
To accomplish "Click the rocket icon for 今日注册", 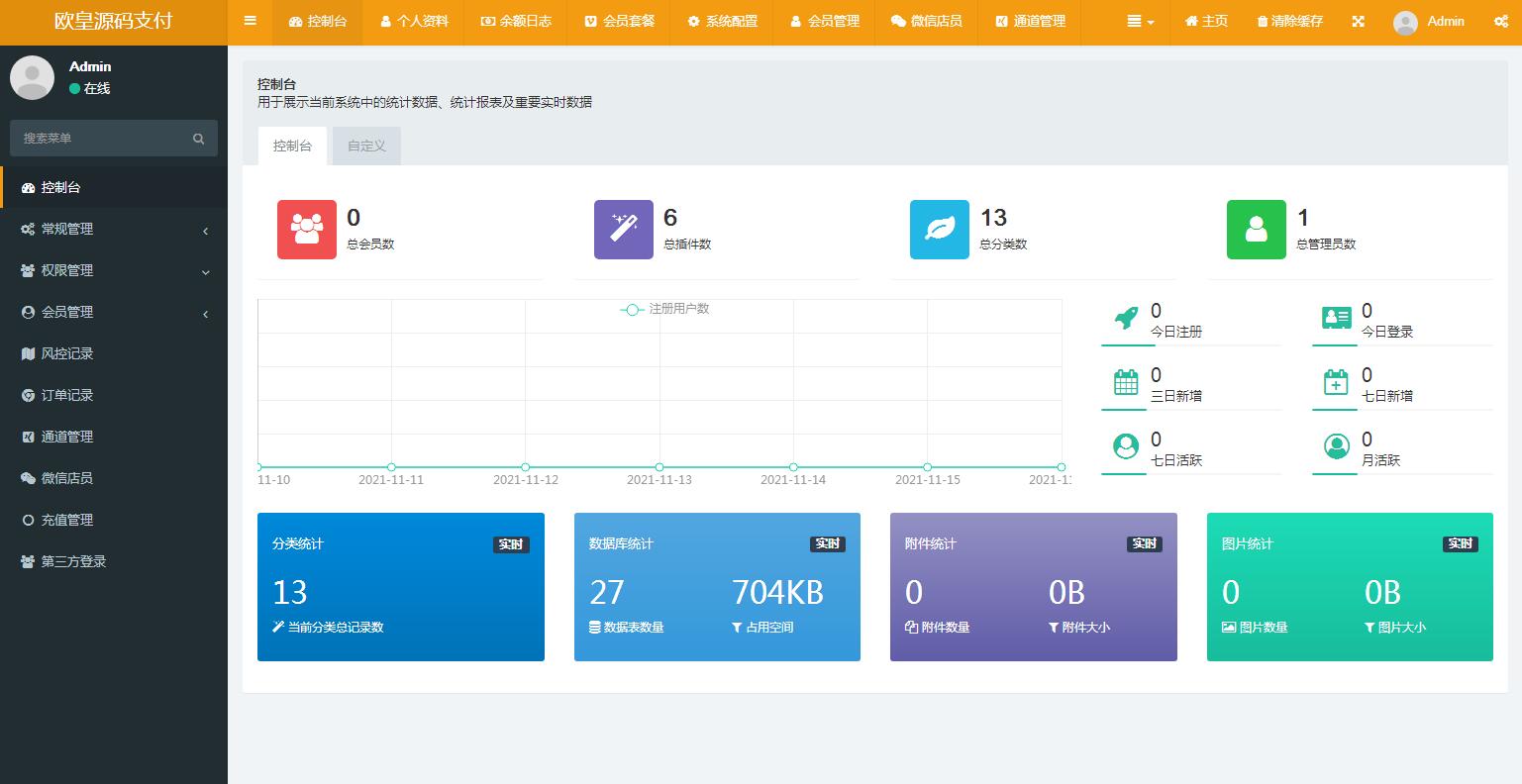I will point(1126,319).
